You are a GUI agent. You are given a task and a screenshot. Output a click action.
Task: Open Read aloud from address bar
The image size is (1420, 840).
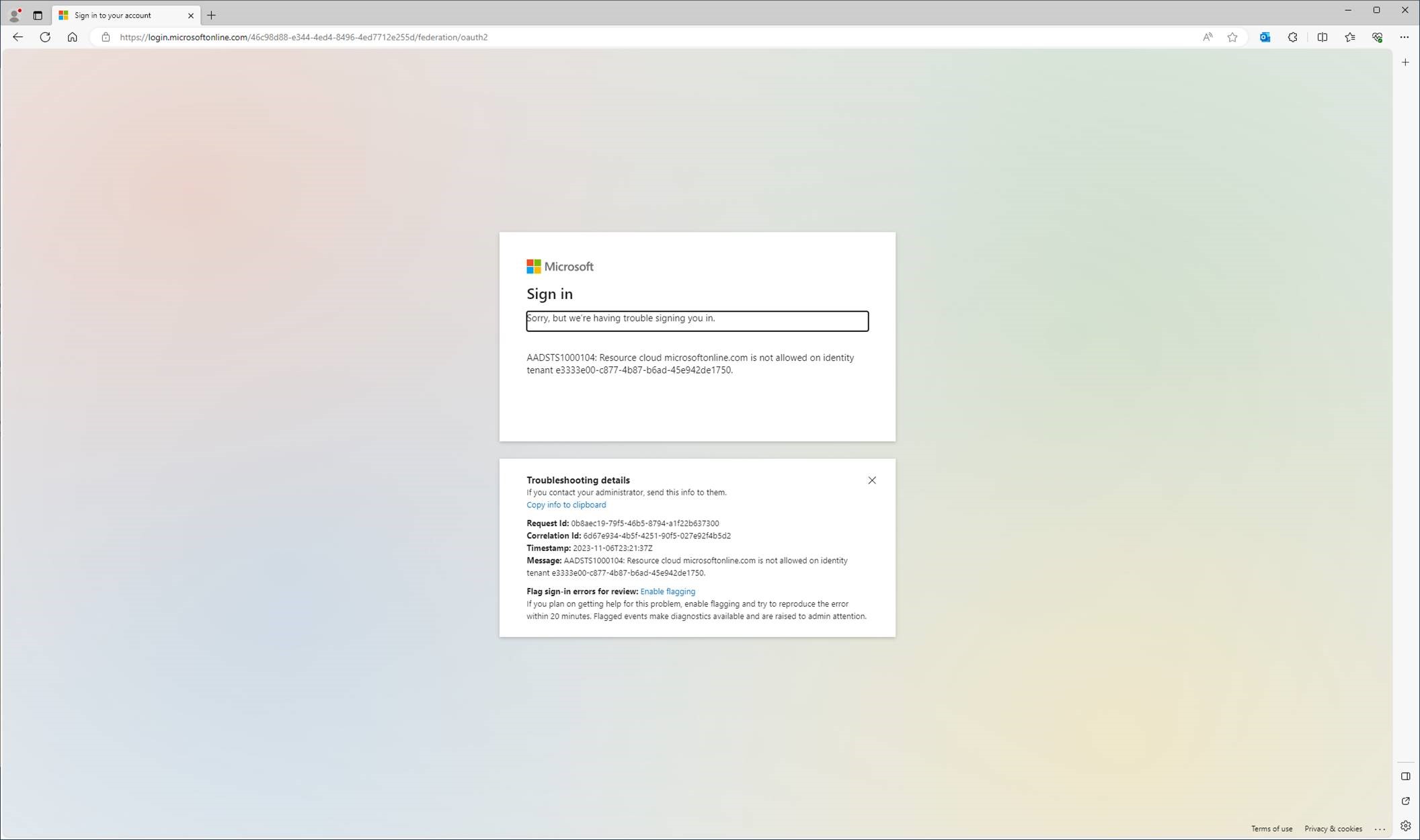[x=1208, y=37]
